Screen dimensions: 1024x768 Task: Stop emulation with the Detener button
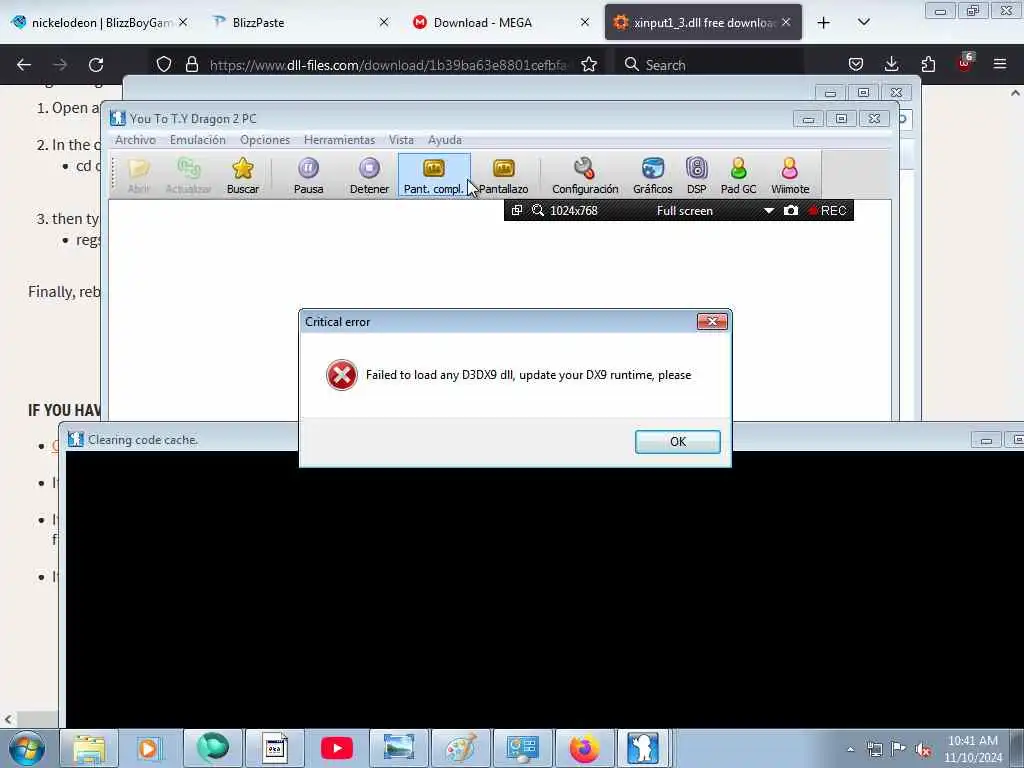coord(369,176)
